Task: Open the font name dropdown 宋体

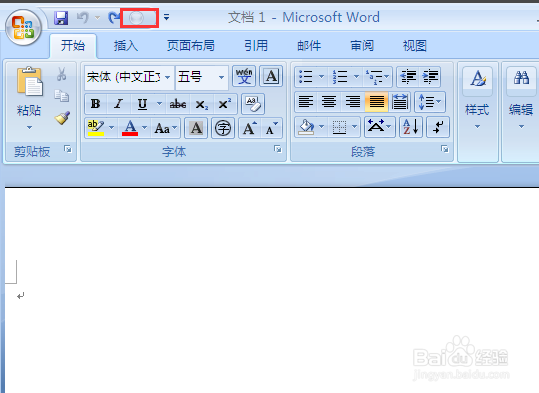Action: pyautogui.click(x=167, y=77)
